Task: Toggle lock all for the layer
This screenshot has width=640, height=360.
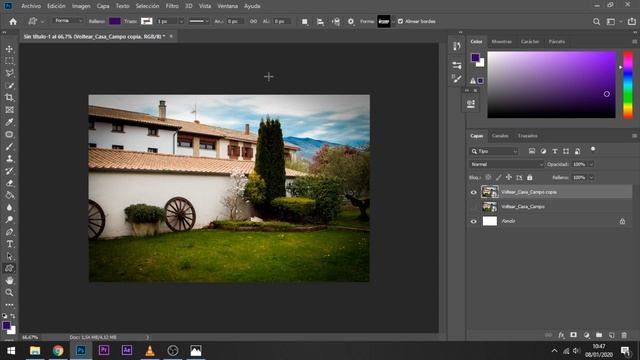Action: (529, 178)
